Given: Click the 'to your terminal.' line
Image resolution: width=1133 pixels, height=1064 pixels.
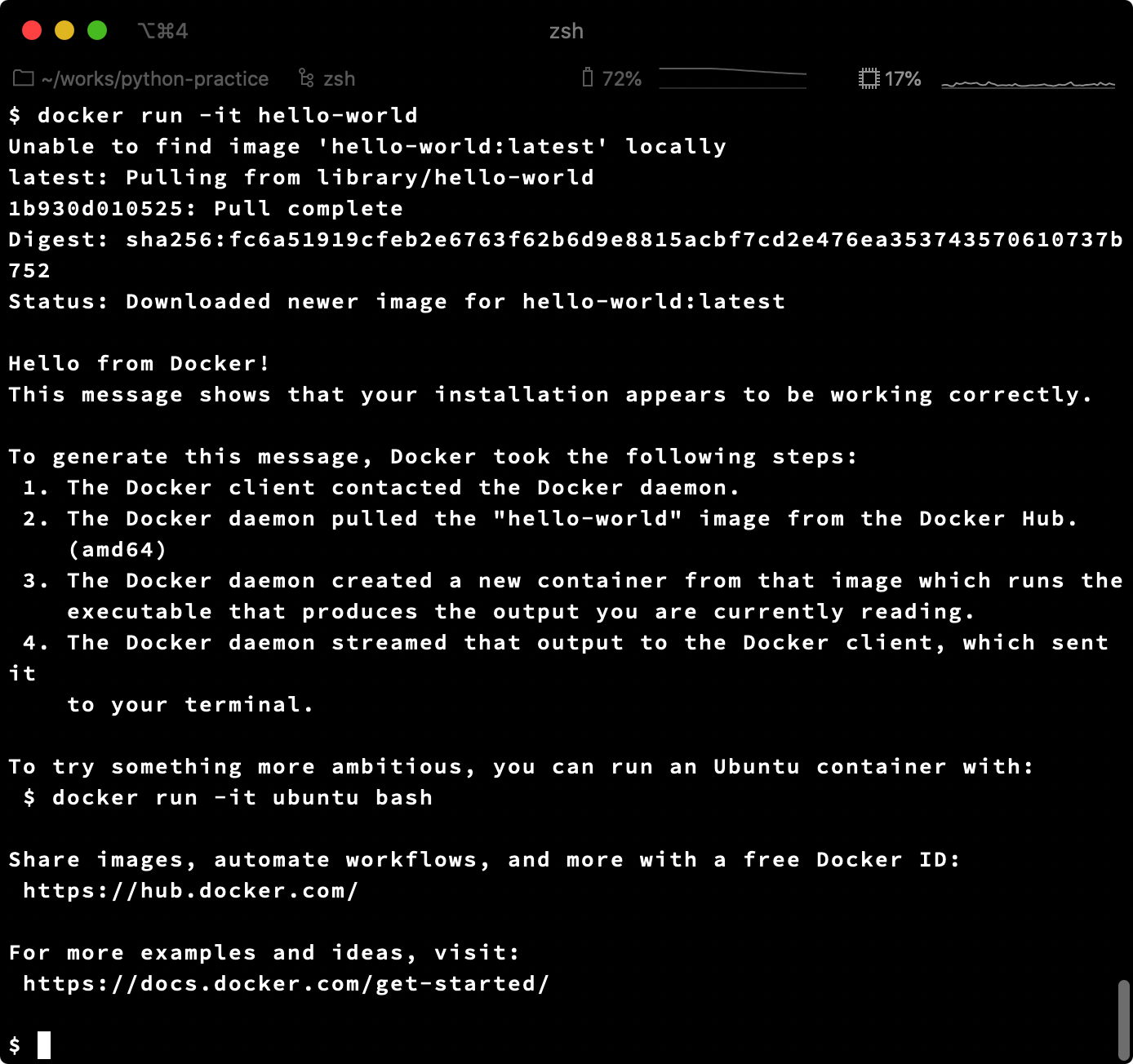Looking at the screenshot, I should click(190, 704).
